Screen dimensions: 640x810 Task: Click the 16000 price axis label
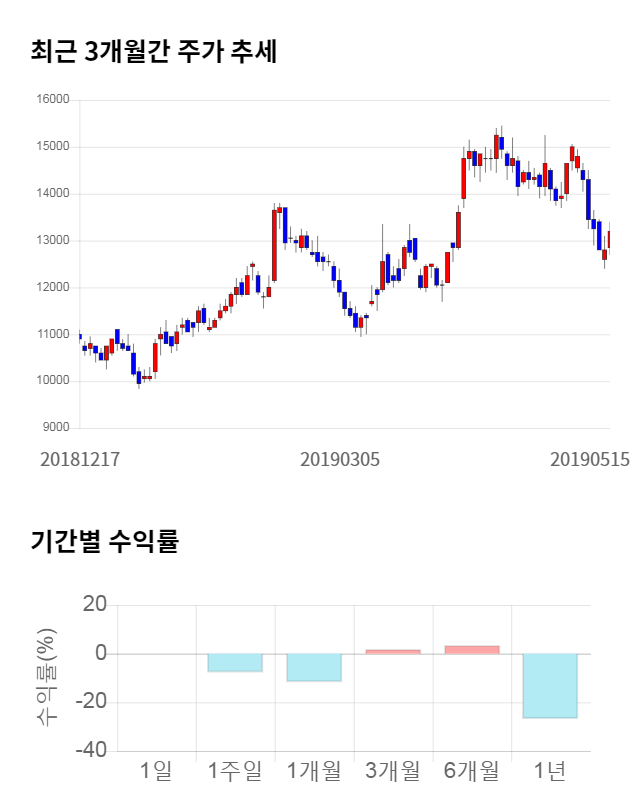click(55, 100)
